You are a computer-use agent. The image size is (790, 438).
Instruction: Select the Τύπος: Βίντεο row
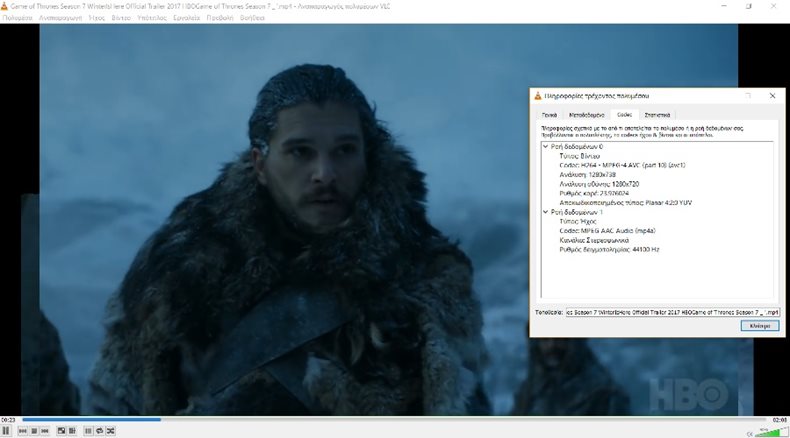579,156
